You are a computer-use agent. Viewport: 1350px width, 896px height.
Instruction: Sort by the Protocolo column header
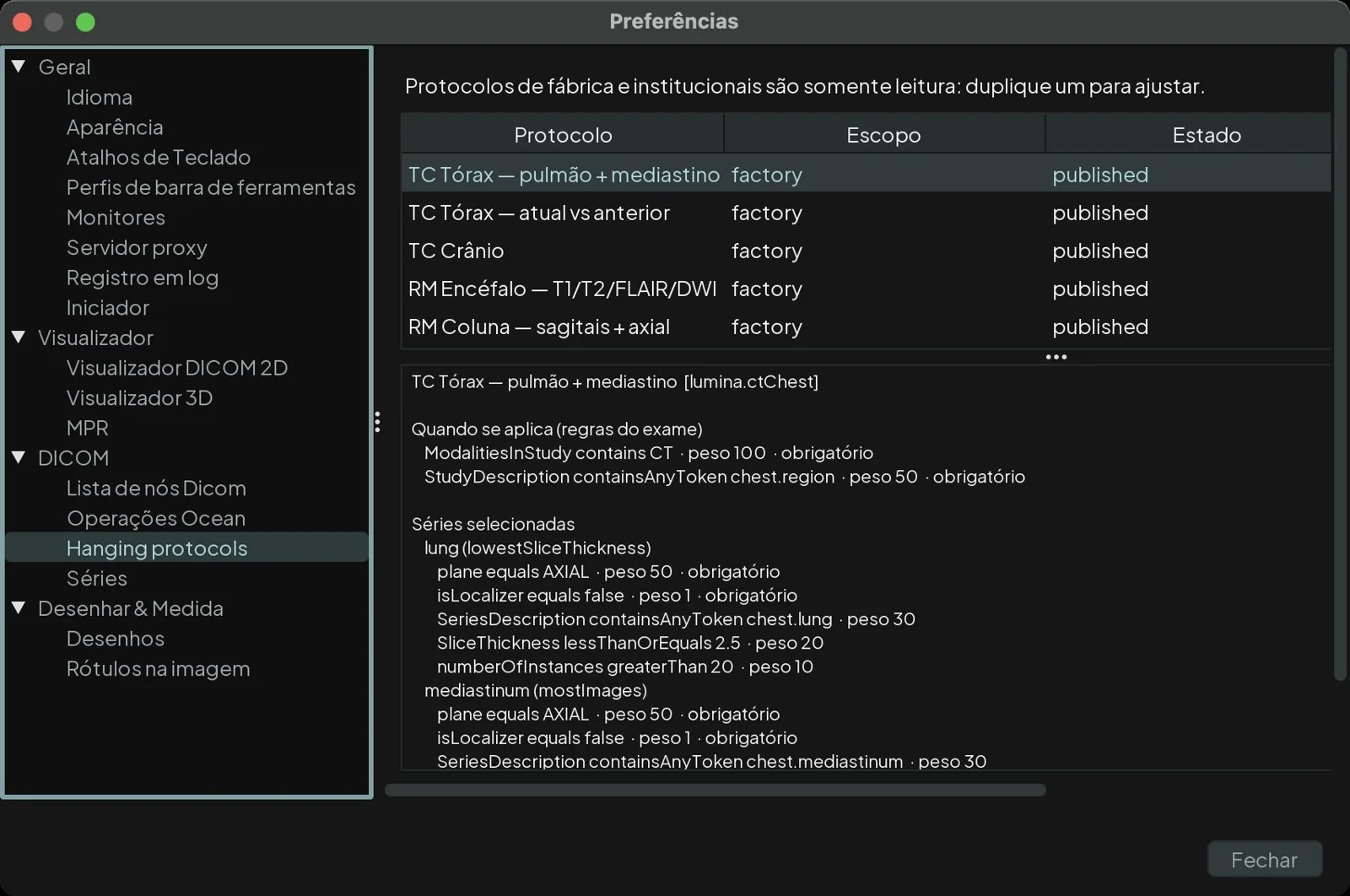563,134
